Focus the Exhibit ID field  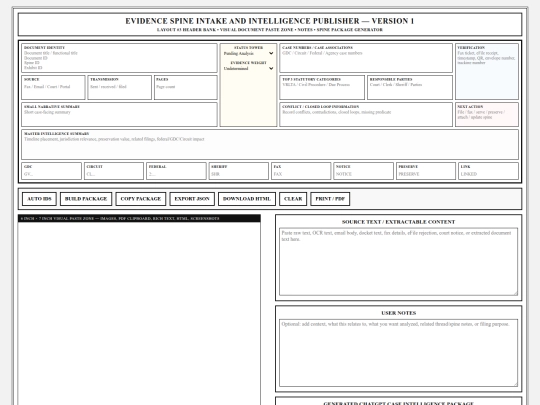click(x=120, y=68)
